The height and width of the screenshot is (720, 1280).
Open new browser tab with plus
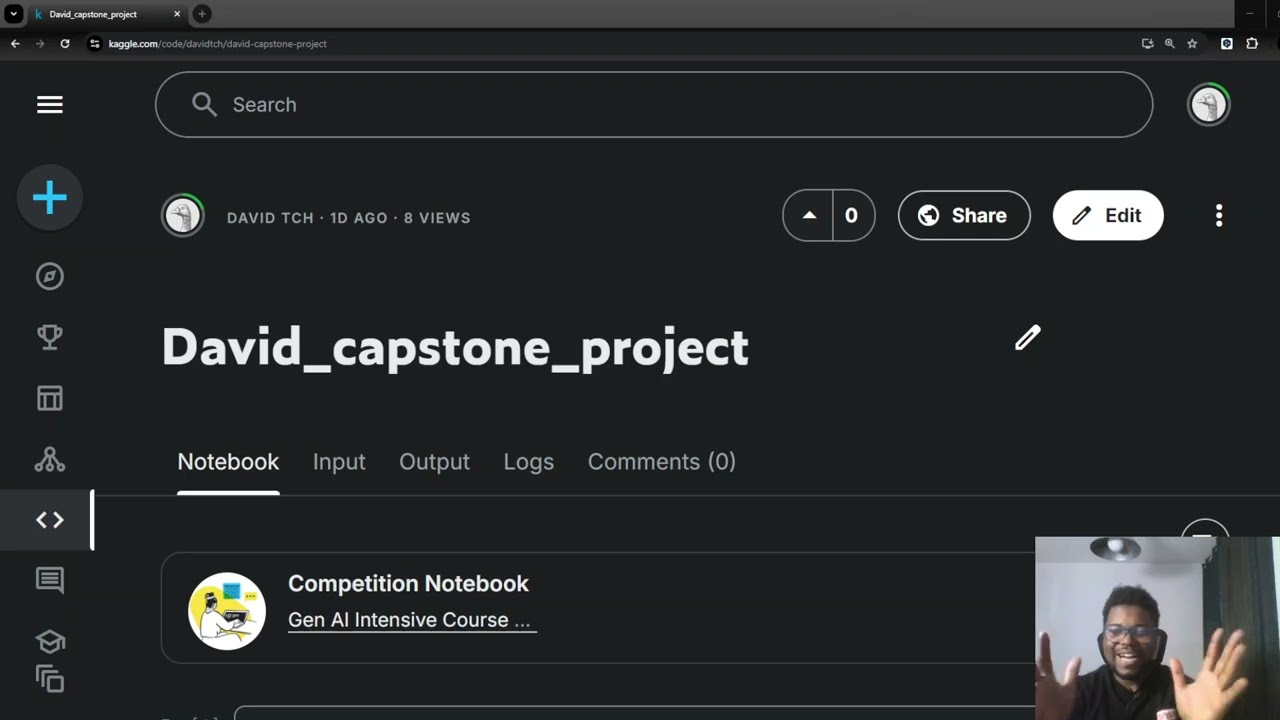coord(201,14)
